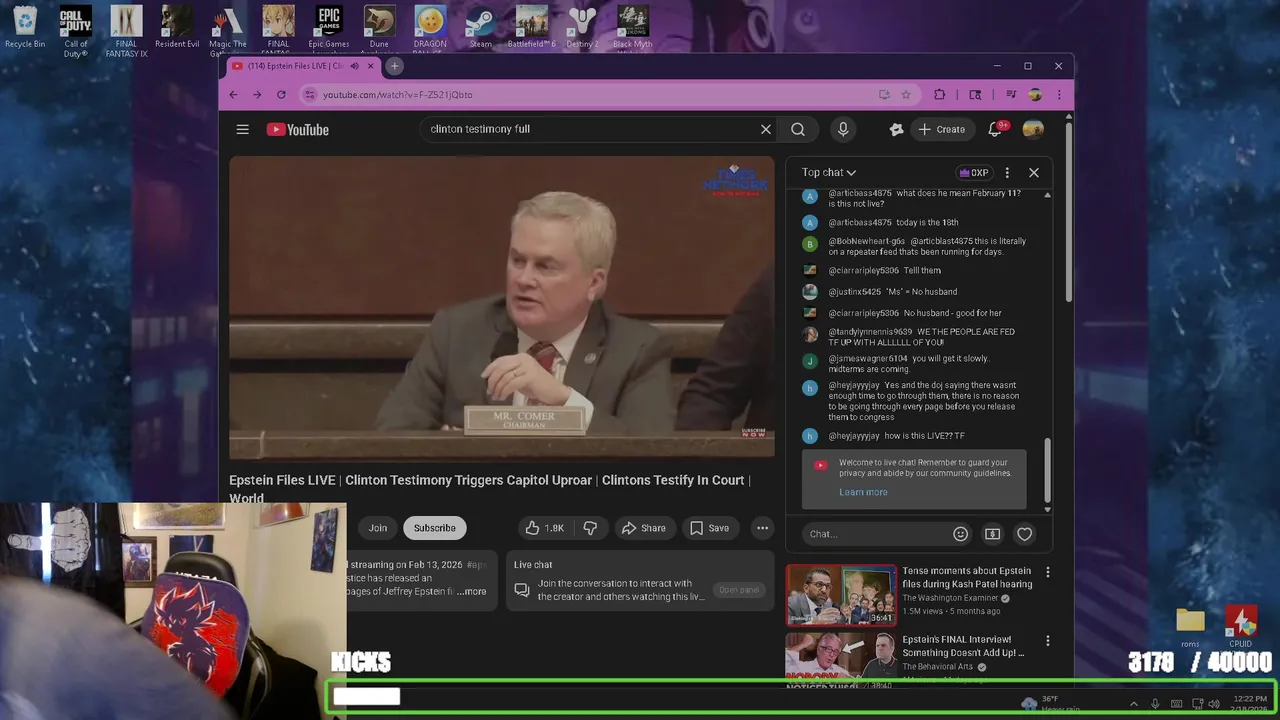Open Recycle Bin on the desktop

[x=25, y=27]
